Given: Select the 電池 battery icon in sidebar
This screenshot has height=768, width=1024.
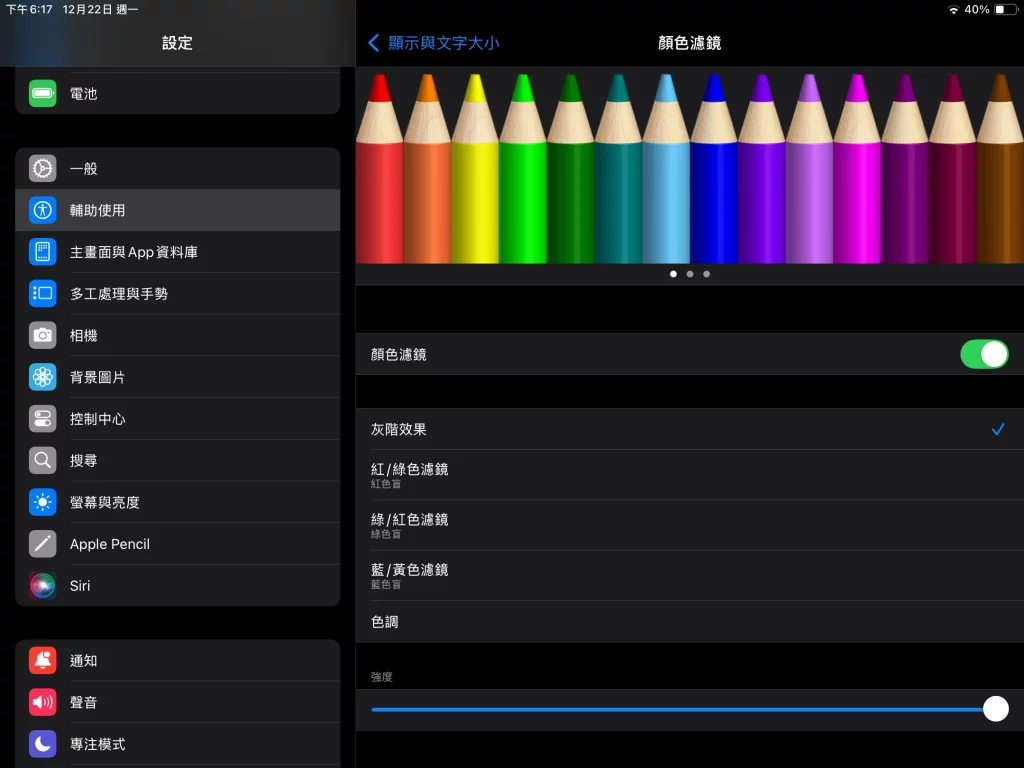Looking at the screenshot, I should point(42,93).
